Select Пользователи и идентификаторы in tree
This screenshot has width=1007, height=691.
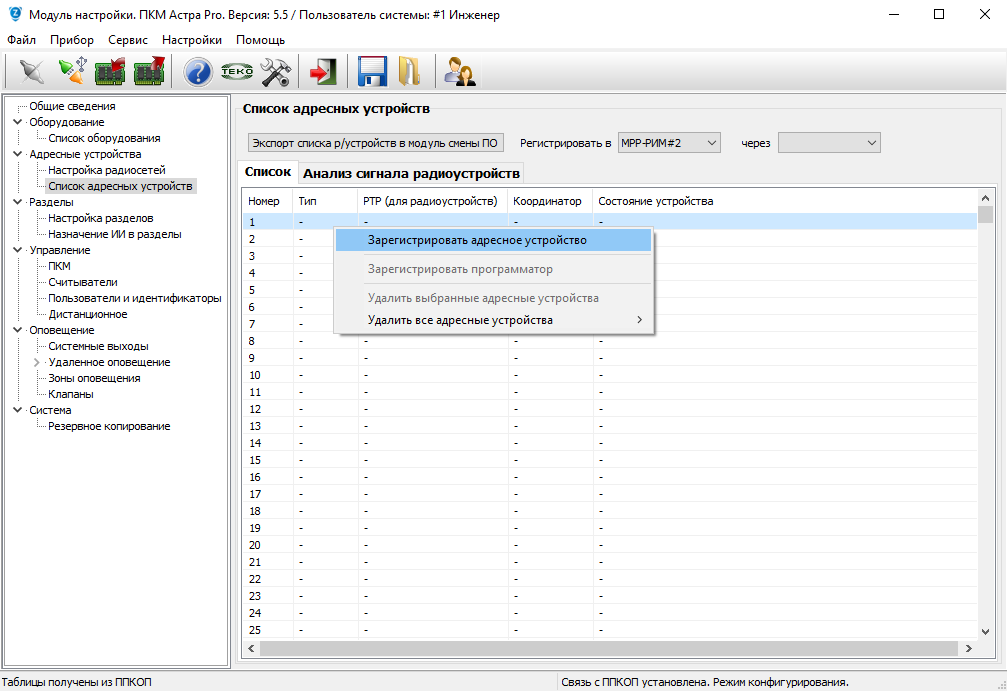coord(134,298)
